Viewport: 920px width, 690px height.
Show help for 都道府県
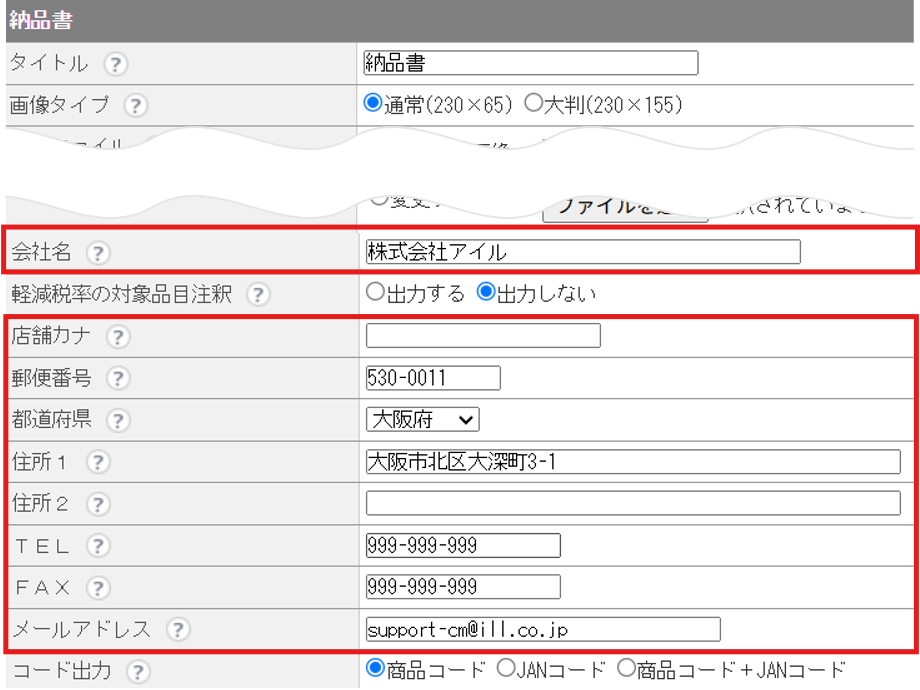point(118,420)
